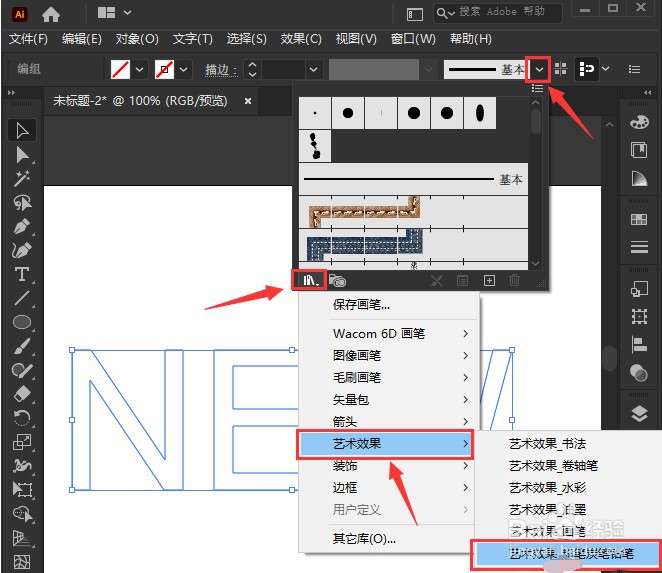This screenshot has height=573, width=662.
Task: Open the Swatches panel icon
Action: tap(639, 219)
